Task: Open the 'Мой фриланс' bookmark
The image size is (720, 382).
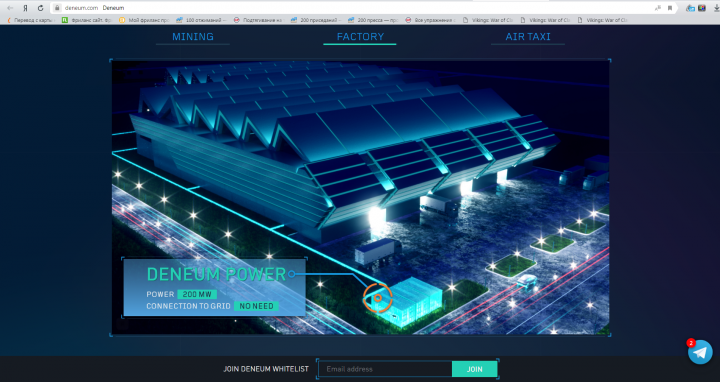Action: click(144, 20)
